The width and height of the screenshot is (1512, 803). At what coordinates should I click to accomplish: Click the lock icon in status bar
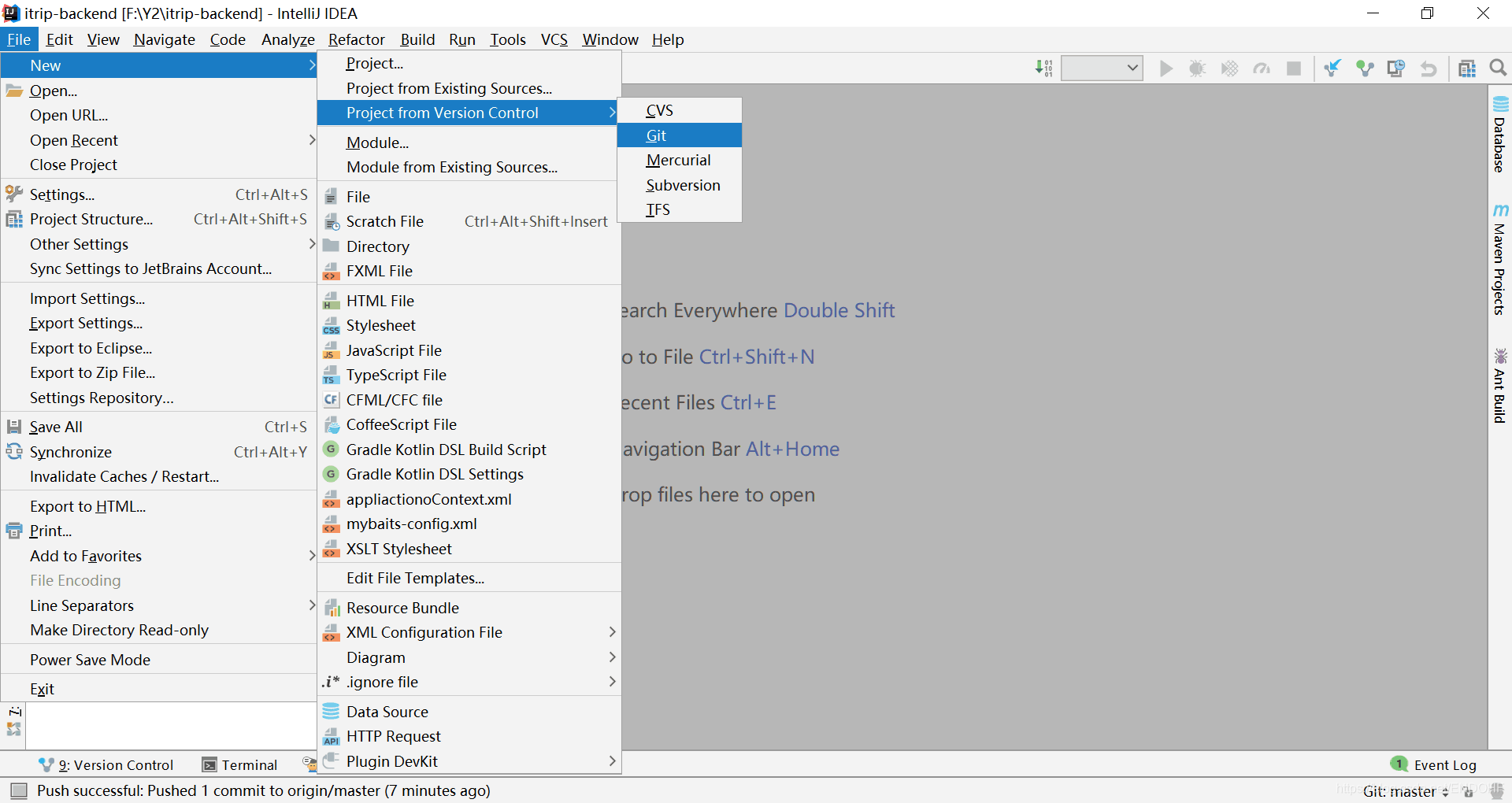(x=1468, y=791)
